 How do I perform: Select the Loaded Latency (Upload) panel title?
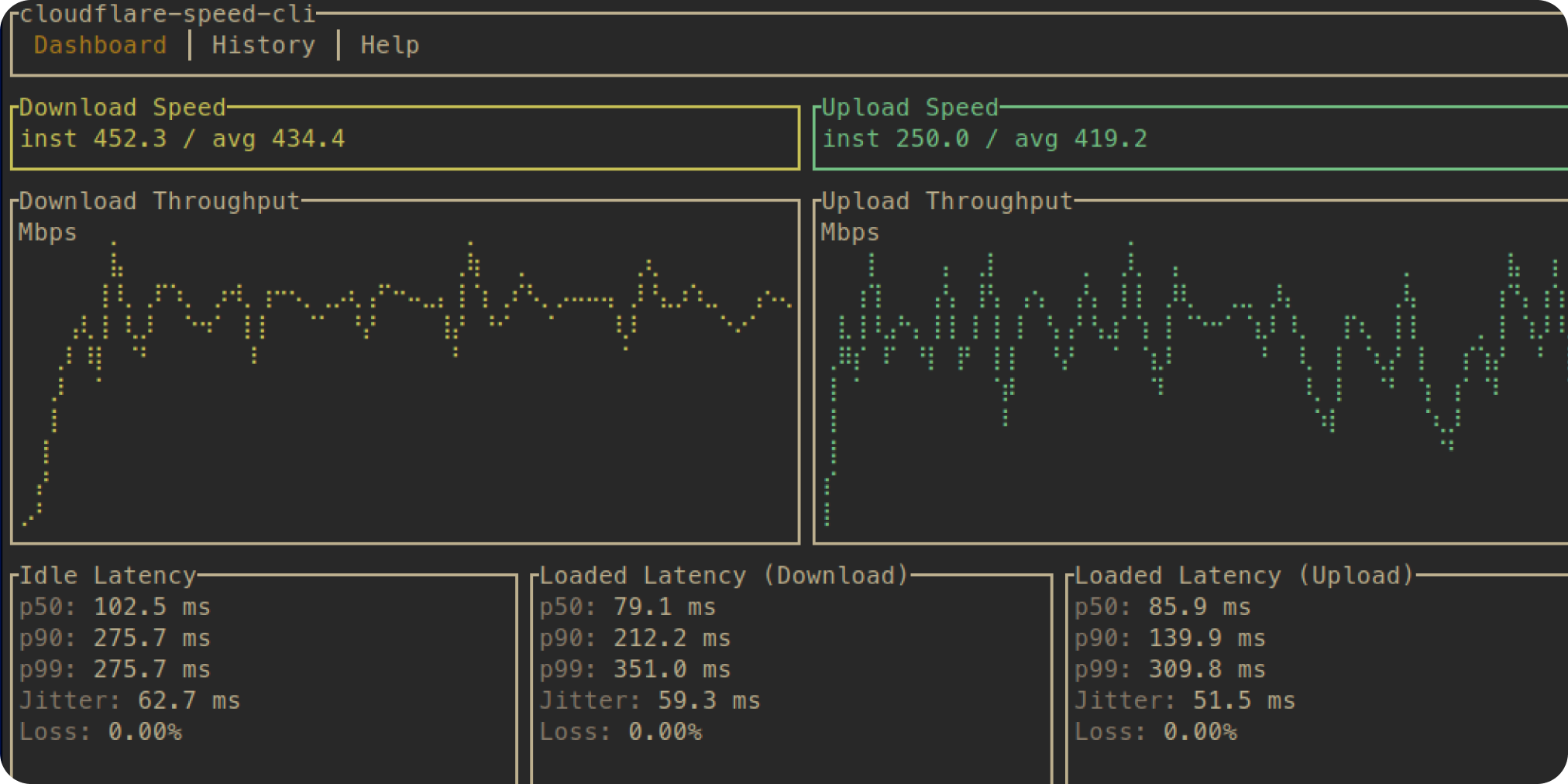pos(1244,576)
